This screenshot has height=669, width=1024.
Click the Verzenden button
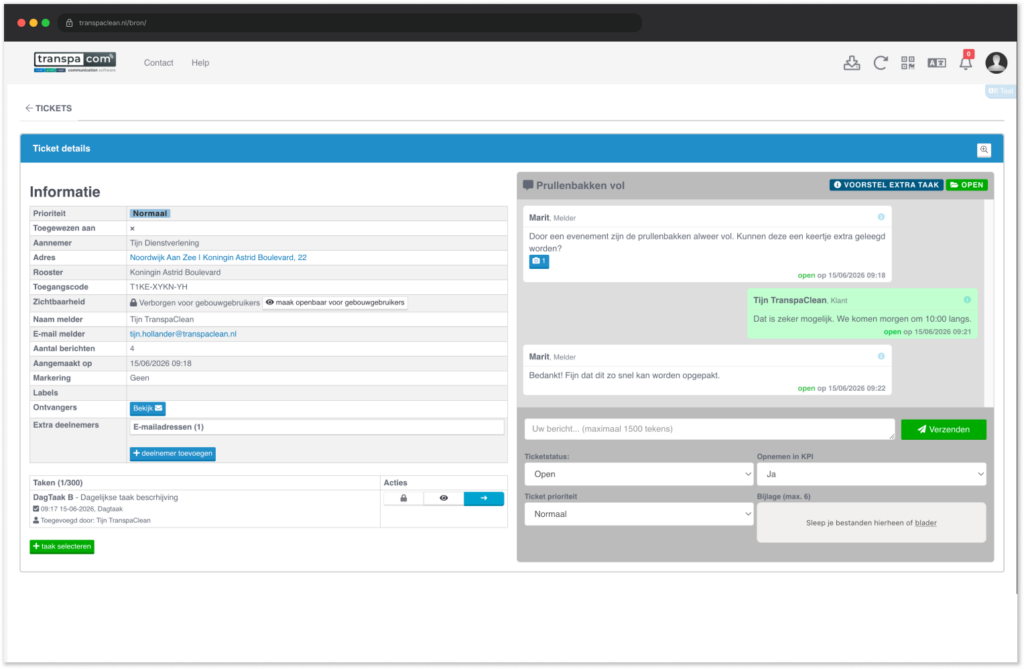[x=943, y=429]
